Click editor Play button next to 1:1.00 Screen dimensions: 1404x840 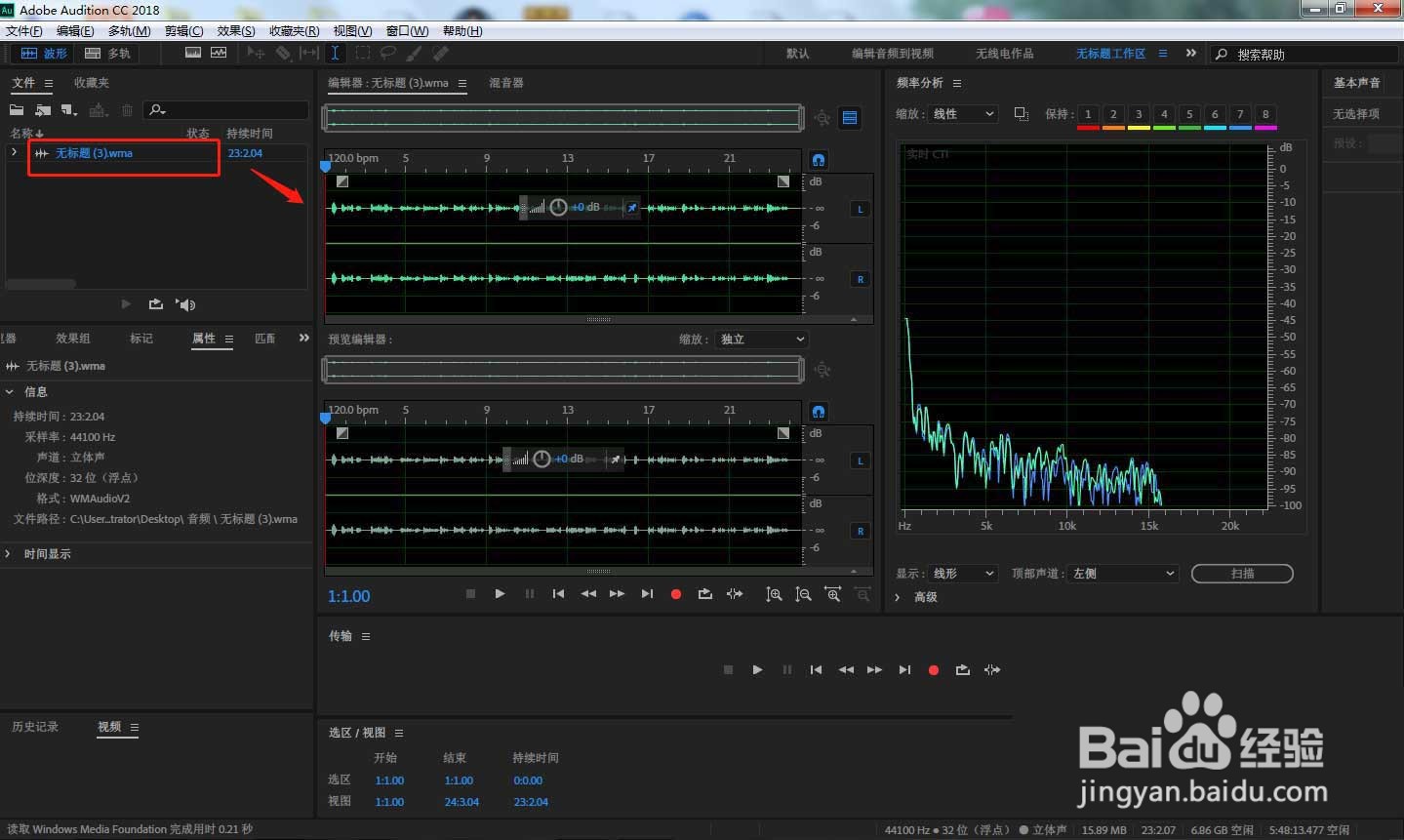(x=500, y=593)
